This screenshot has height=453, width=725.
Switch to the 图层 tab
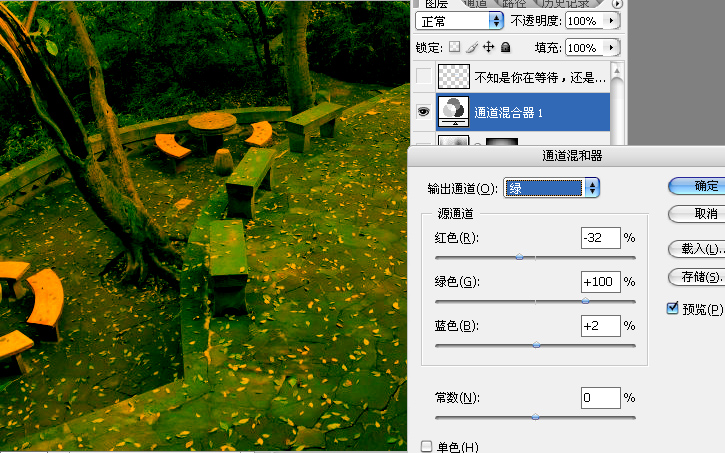(x=436, y=4)
